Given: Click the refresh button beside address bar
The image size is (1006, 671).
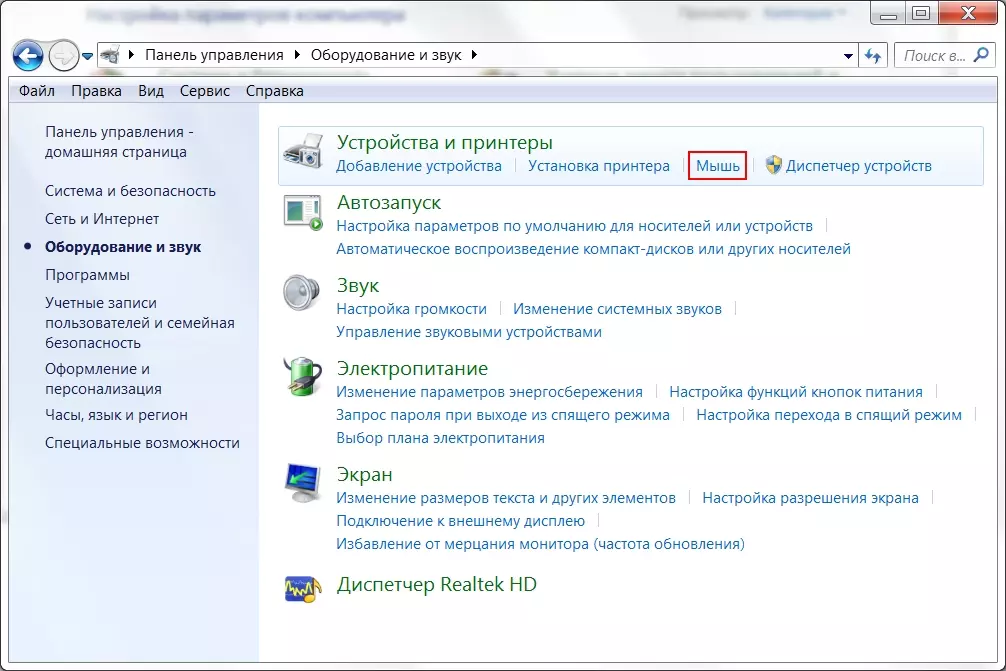Looking at the screenshot, I should [874, 56].
